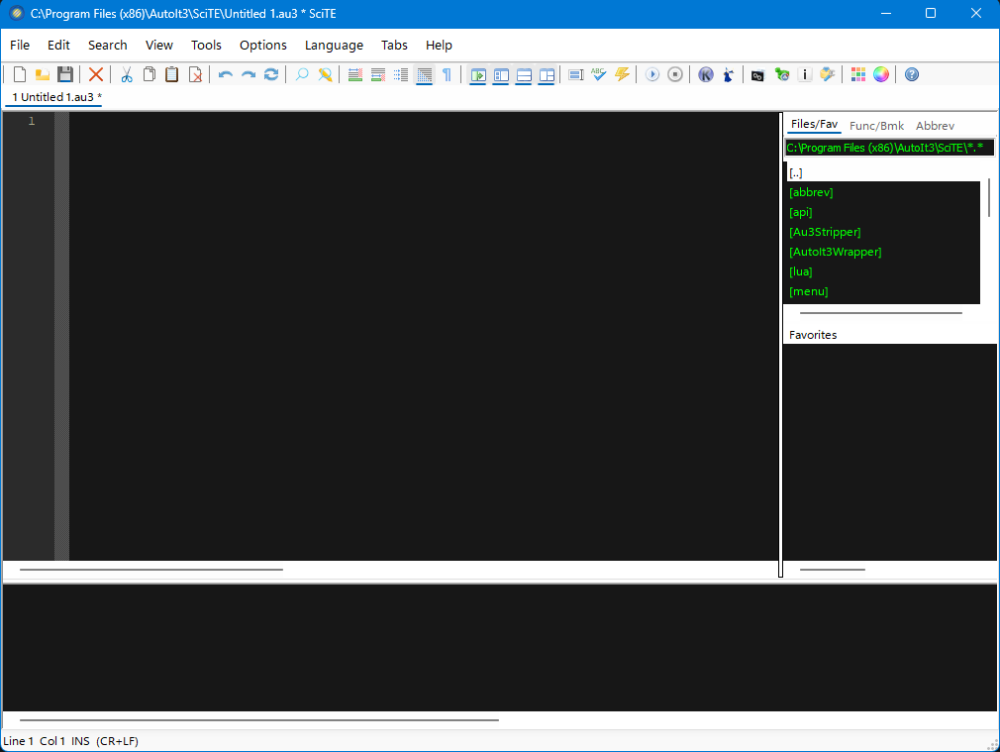Click the blue question mark help icon

(x=912, y=75)
